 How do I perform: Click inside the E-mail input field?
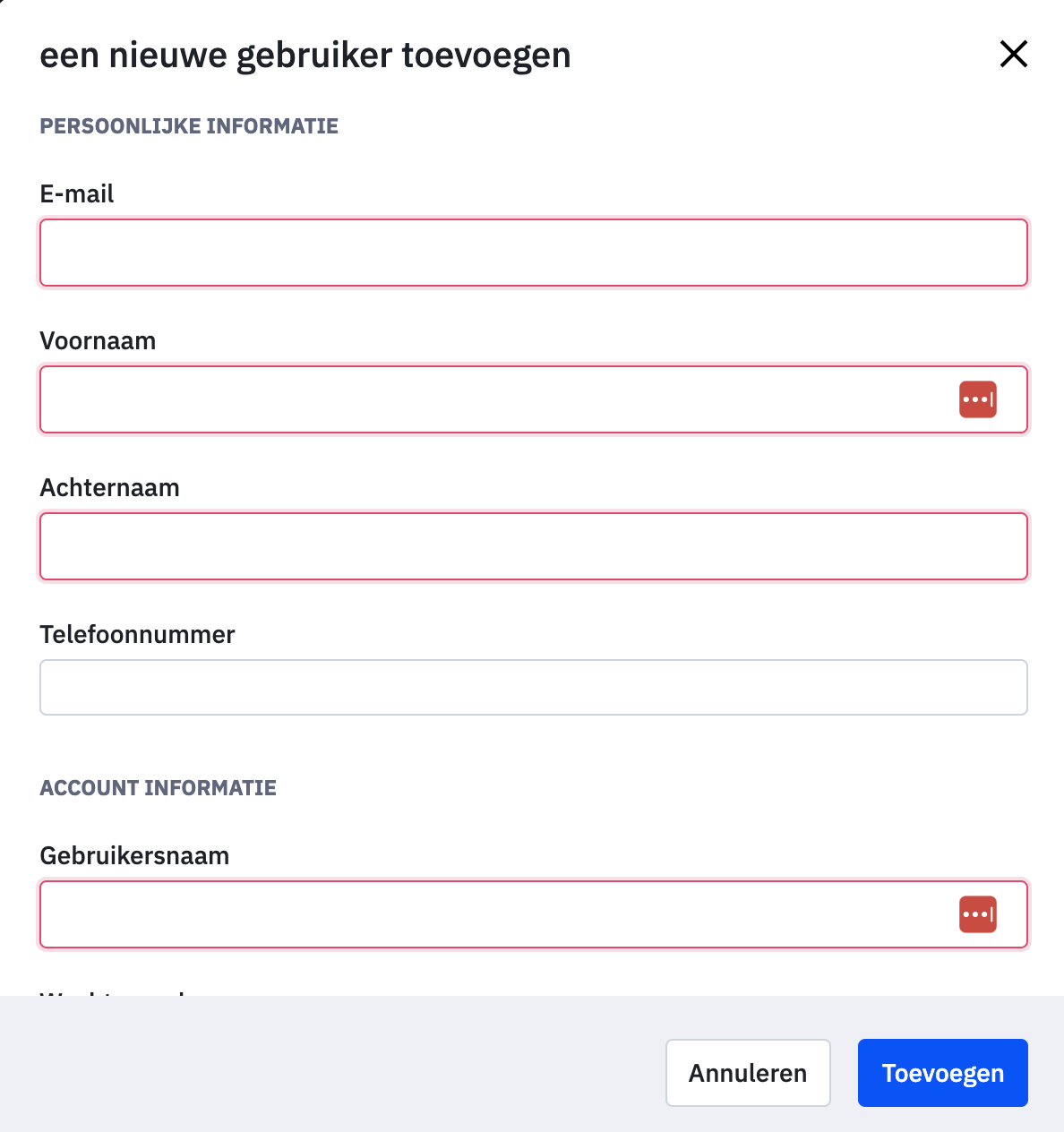tap(533, 253)
